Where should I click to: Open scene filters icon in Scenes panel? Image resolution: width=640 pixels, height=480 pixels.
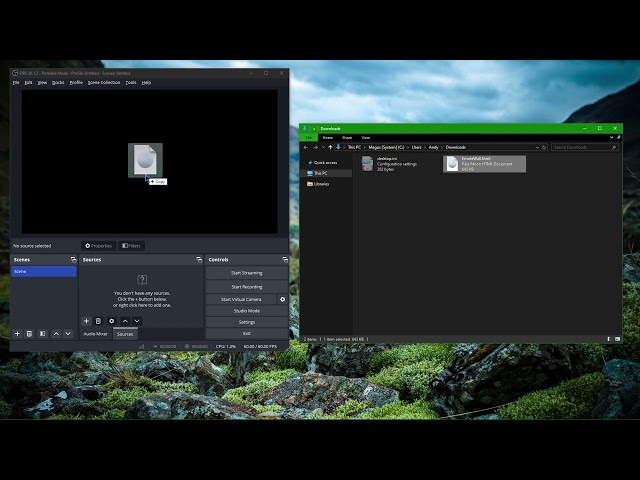[42, 334]
